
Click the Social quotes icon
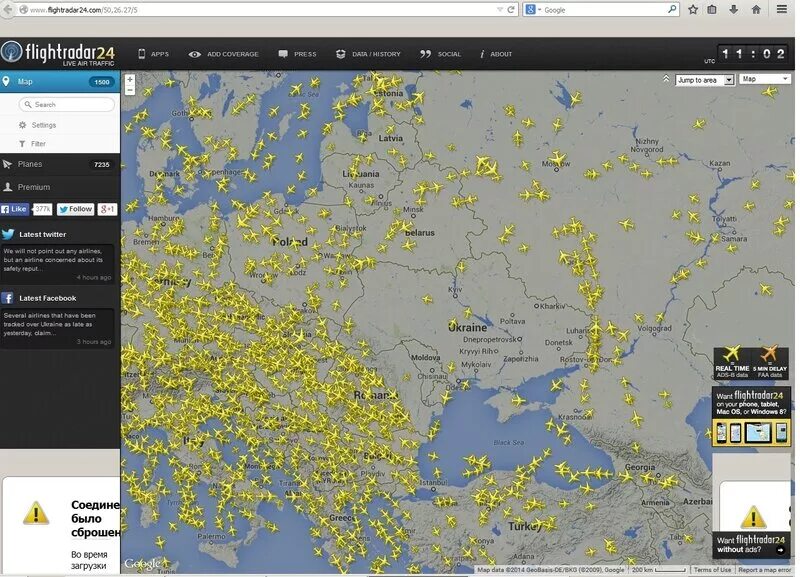pyautogui.click(x=427, y=53)
